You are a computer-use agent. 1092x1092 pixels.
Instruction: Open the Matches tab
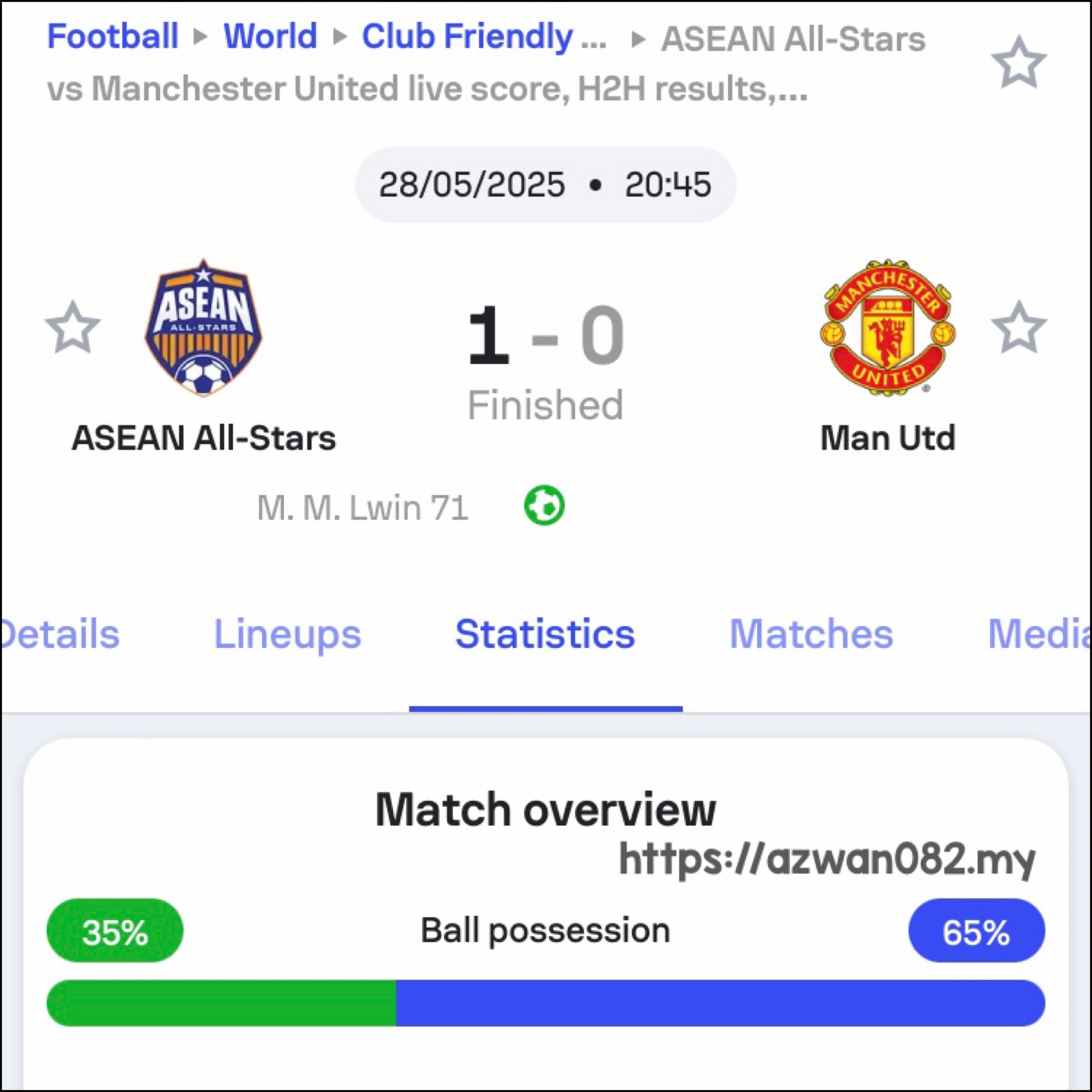point(811,635)
